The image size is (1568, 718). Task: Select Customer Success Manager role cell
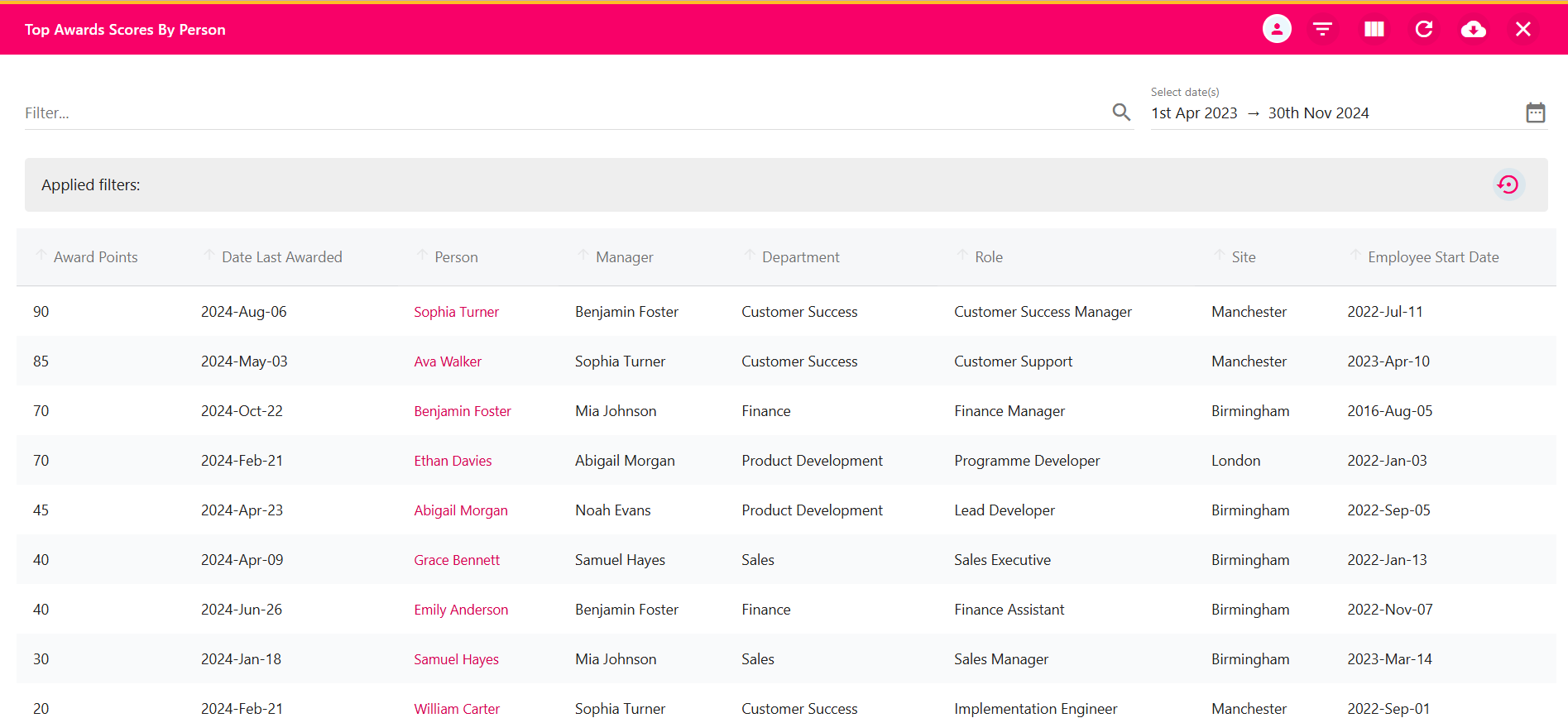pos(1043,312)
